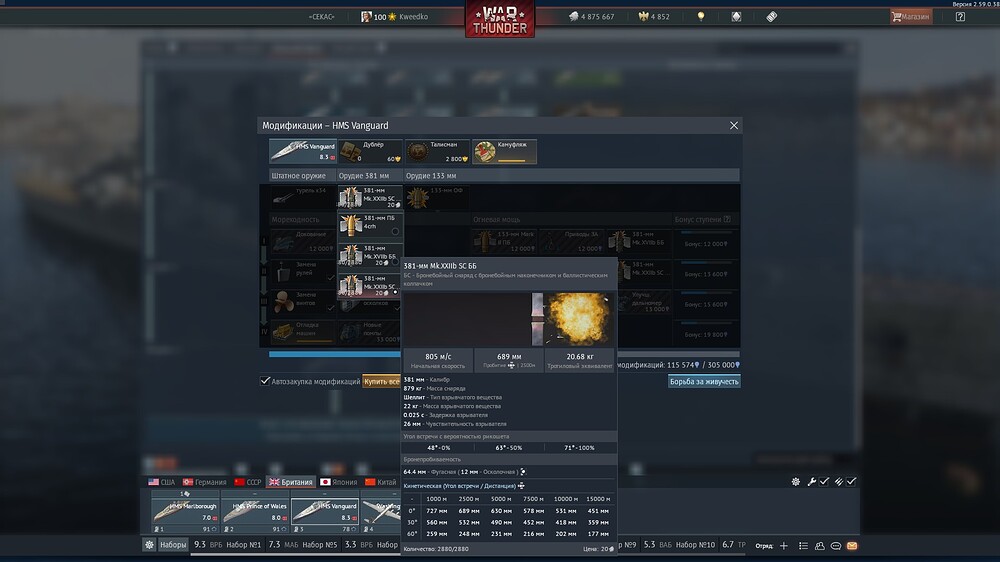Click the турель x54 turret slot

click(303, 197)
